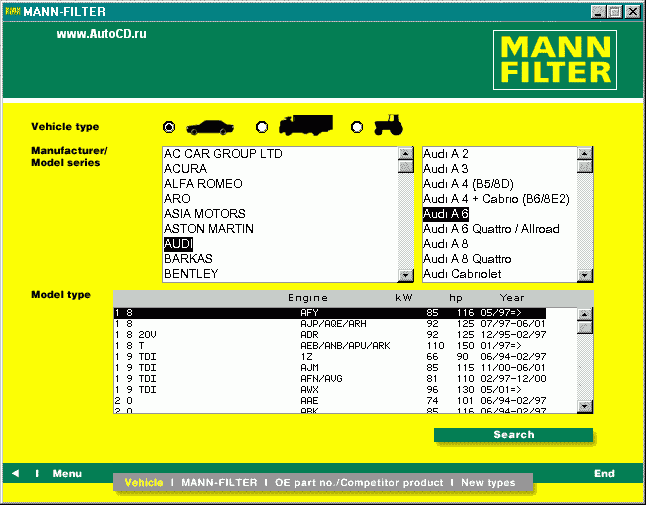The height and width of the screenshot is (505, 646).
Task: Select the 1.8 AFY engine row
Action: click(x=330, y=313)
